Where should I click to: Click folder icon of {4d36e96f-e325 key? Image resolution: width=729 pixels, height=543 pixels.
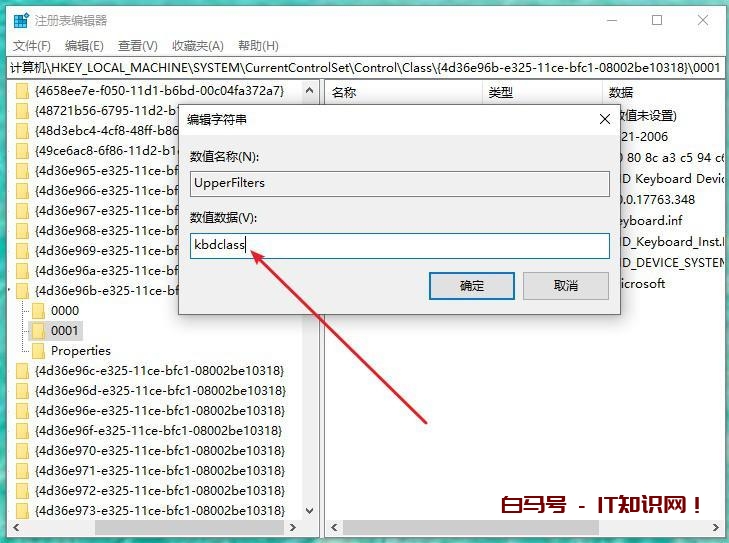22,430
